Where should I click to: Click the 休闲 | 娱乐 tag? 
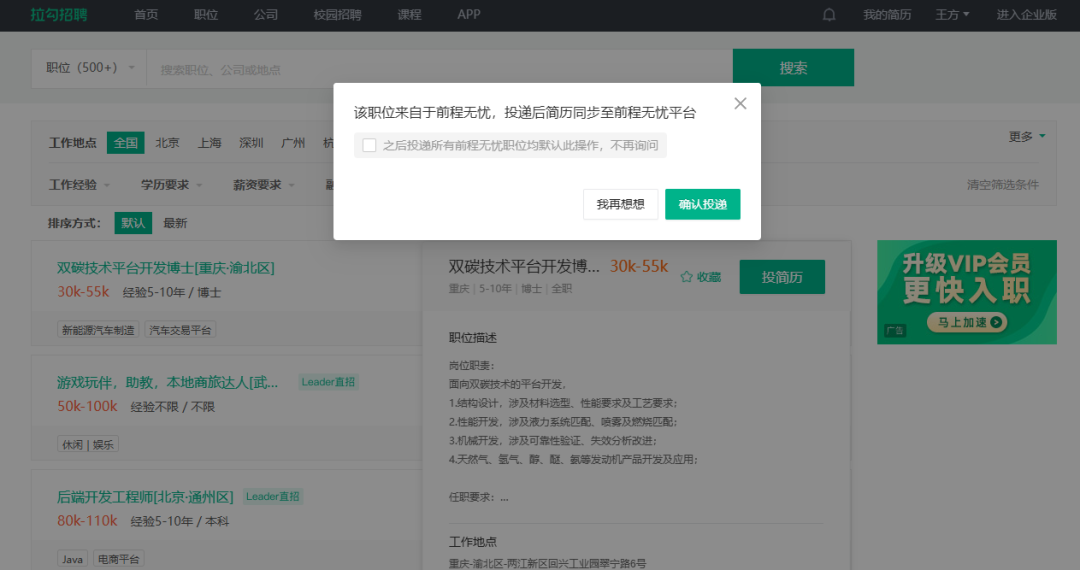pyautogui.click(x=88, y=445)
